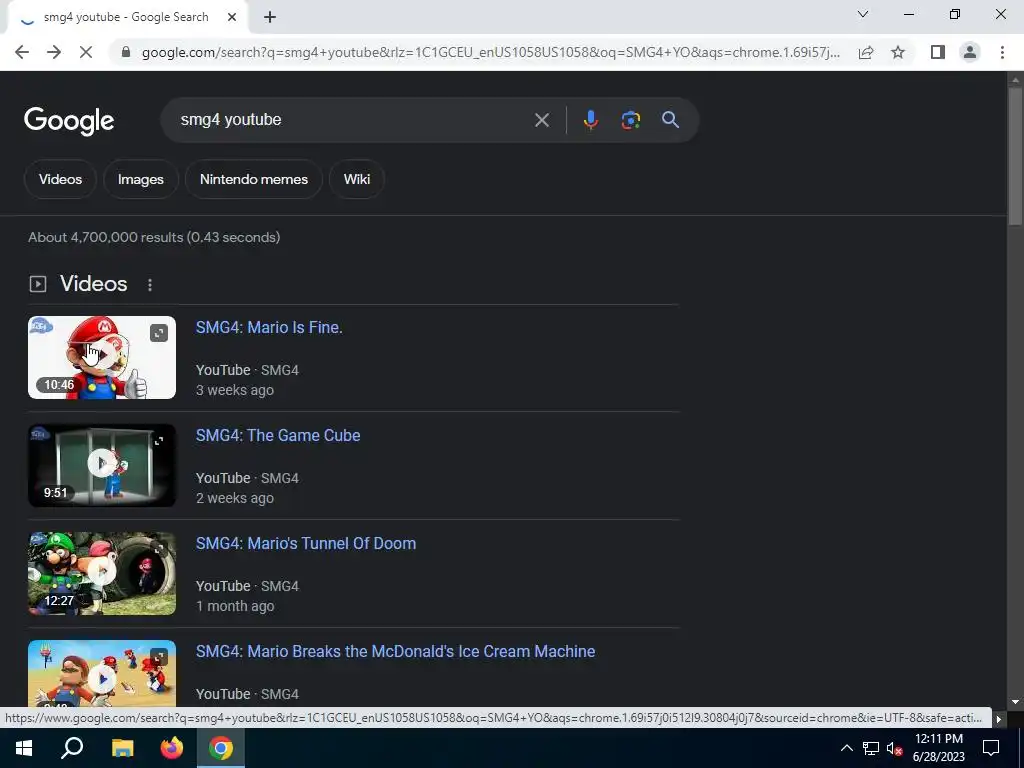Open the muted volume tray icon
Screen dimensions: 1024x768
(895, 748)
